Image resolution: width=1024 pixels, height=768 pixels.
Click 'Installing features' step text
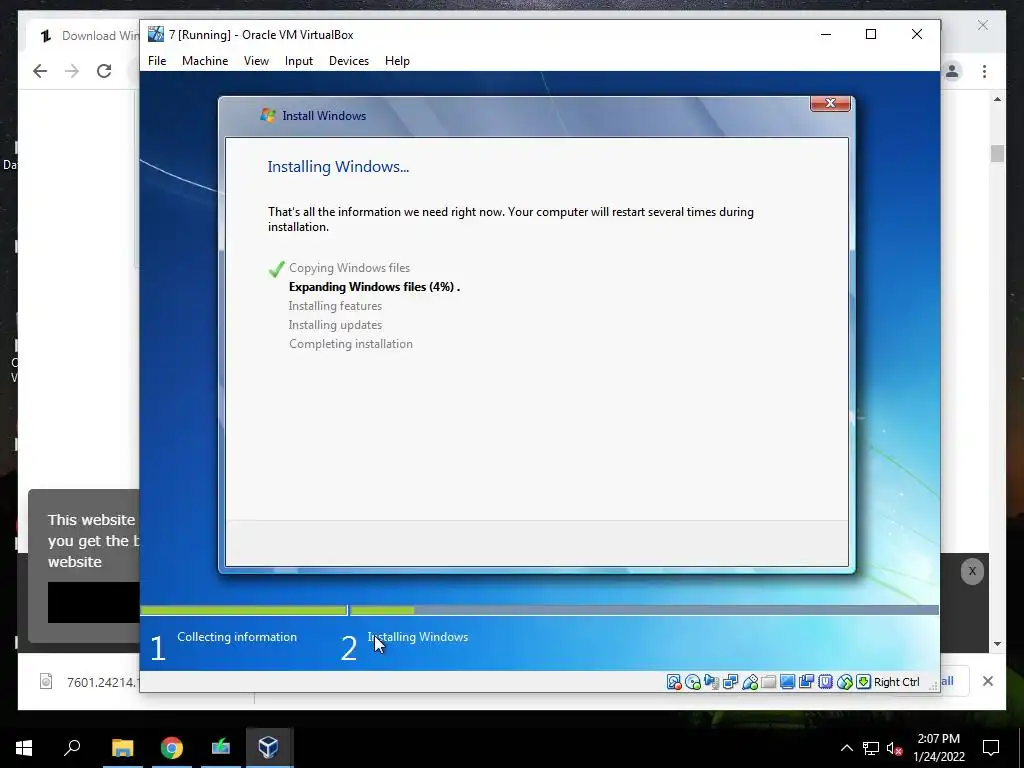335,306
